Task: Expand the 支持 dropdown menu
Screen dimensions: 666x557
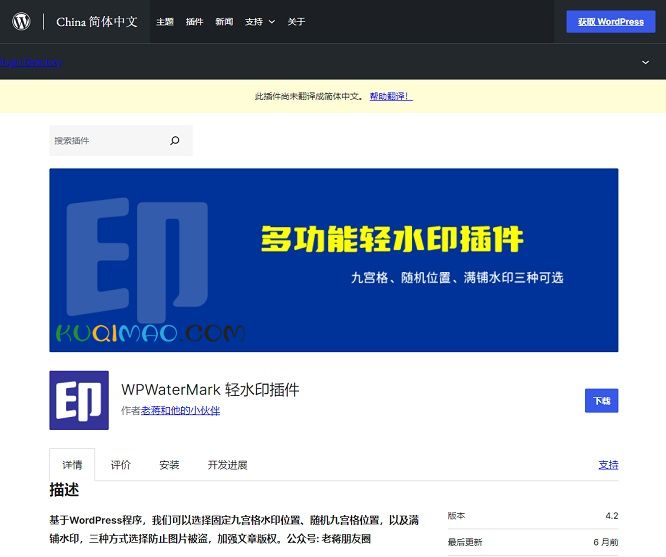Action: click(x=260, y=22)
